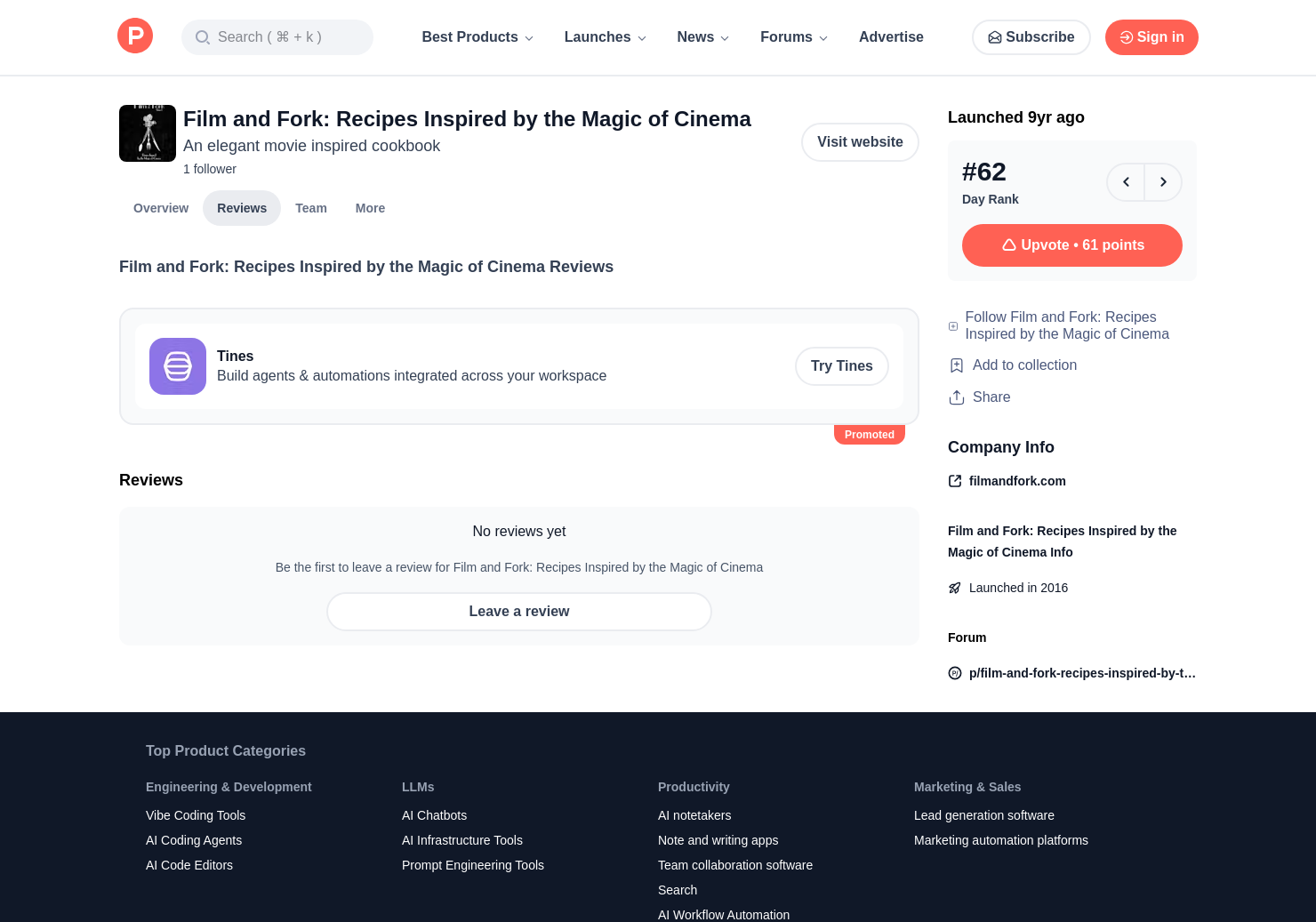This screenshot has width=1316, height=922.
Task: Switch to the Team tab
Action: coord(311,208)
